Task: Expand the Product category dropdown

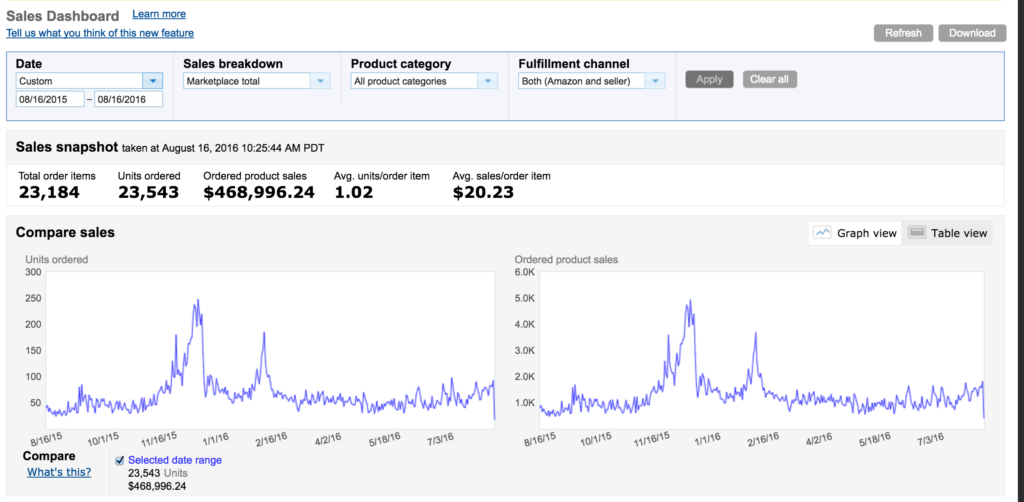Action: pyautogui.click(x=424, y=81)
